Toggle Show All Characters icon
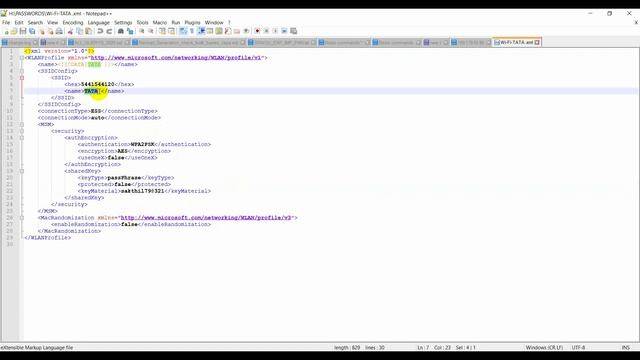Viewport: 640px width, 360px height. [x=192, y=31]
